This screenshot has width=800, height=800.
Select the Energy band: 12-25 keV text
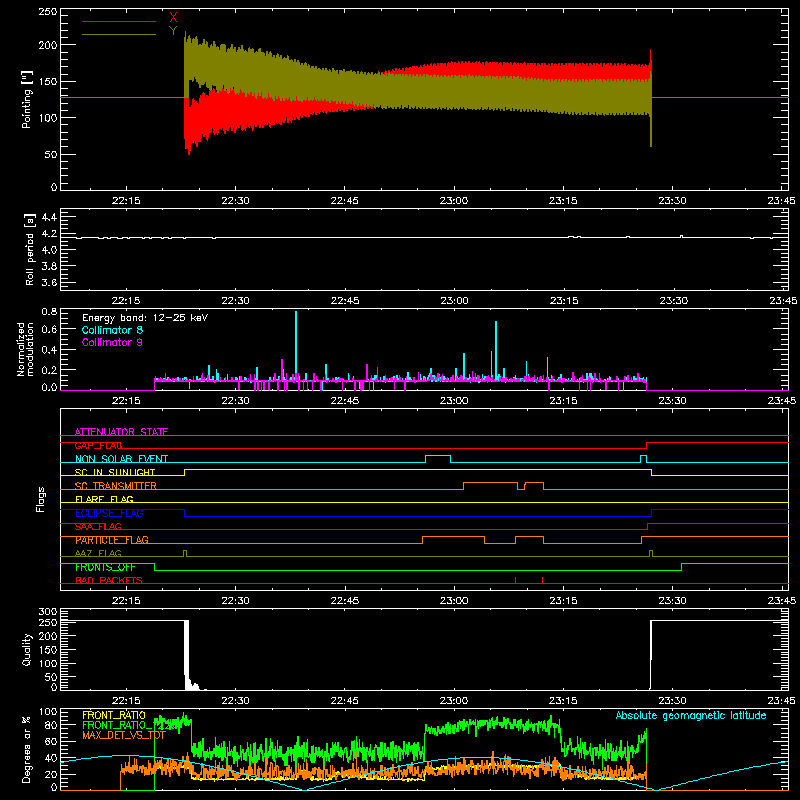click(145, 318)
